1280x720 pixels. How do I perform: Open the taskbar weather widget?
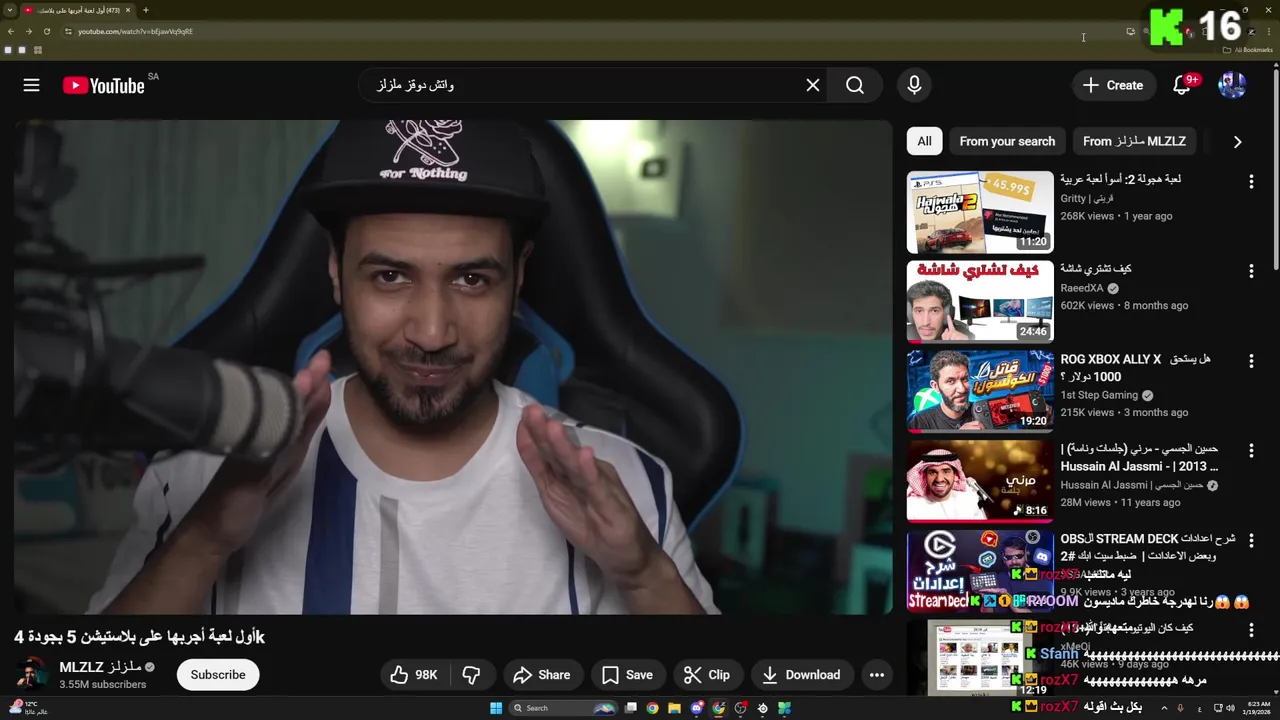click(27, 708)
